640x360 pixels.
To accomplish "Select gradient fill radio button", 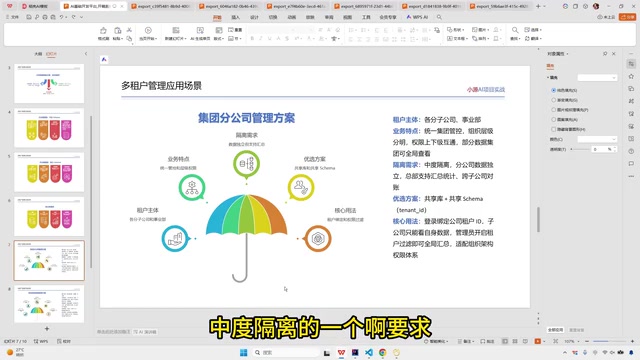I will (x=553, y=100).
